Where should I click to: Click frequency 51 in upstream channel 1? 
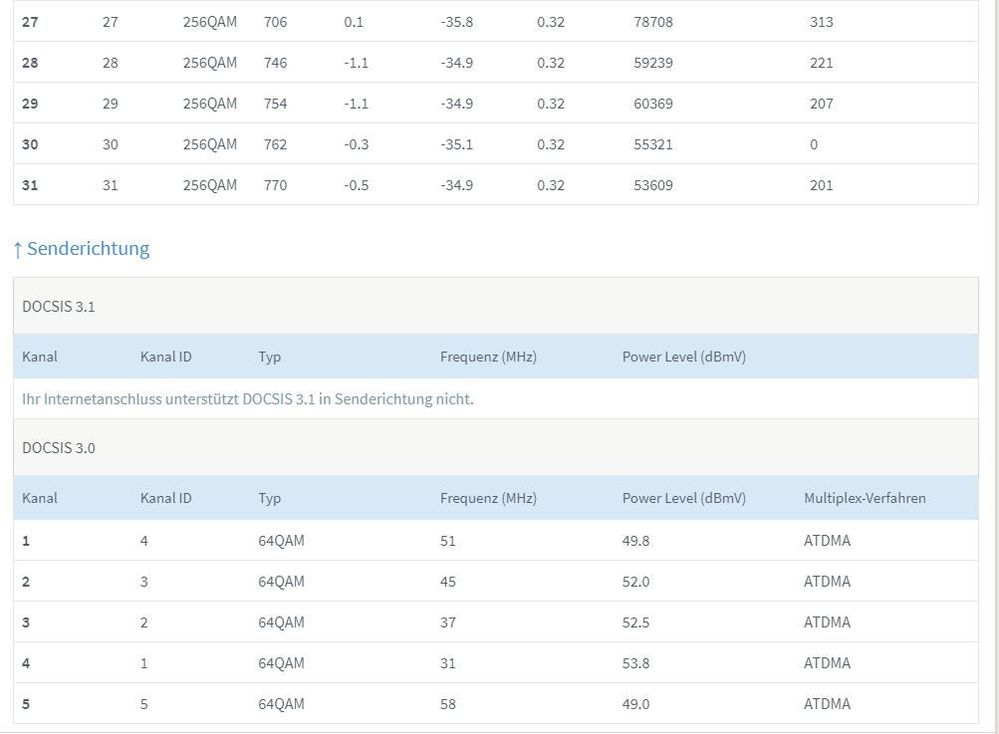coord(448,540)
